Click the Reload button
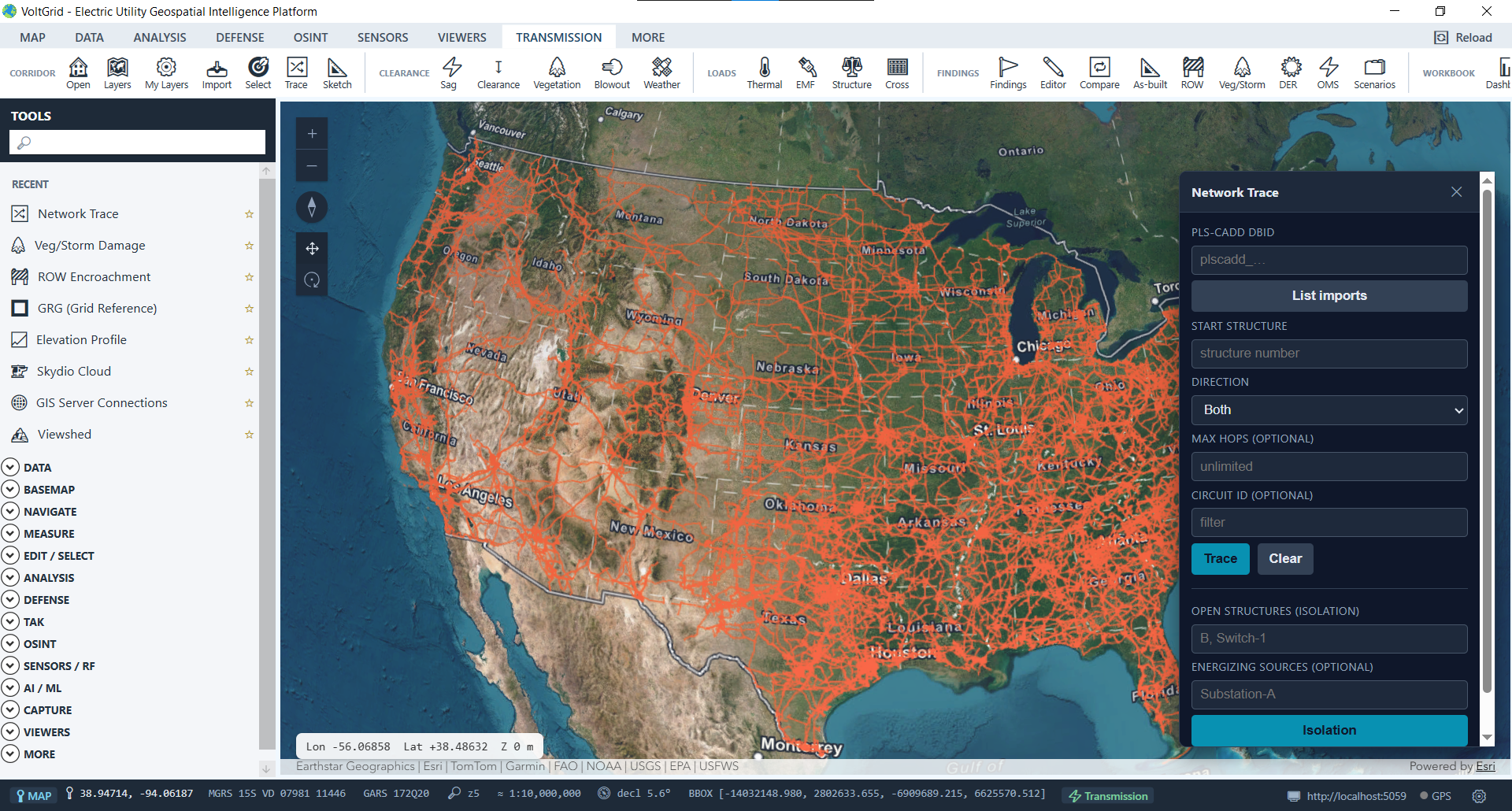 tap(1464, 38)
